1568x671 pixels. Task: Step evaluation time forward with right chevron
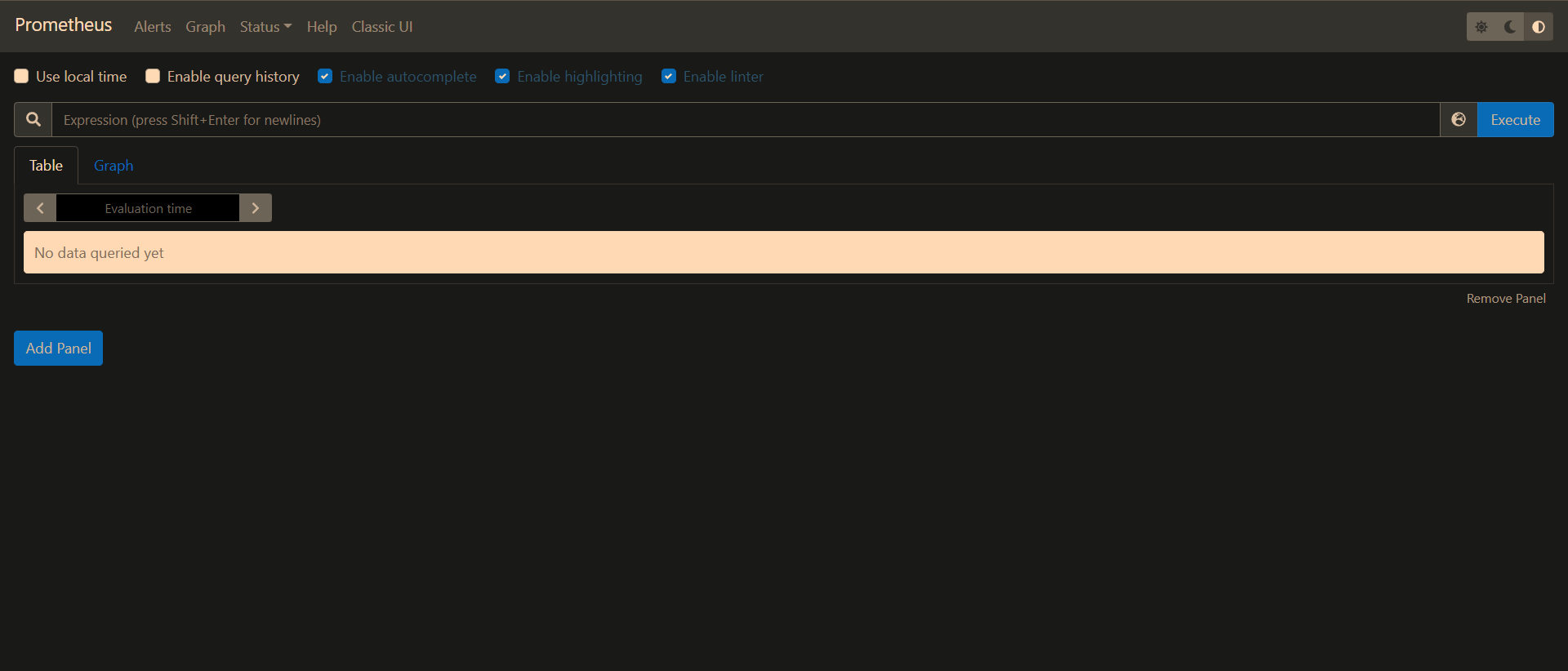tap(256, 208)
